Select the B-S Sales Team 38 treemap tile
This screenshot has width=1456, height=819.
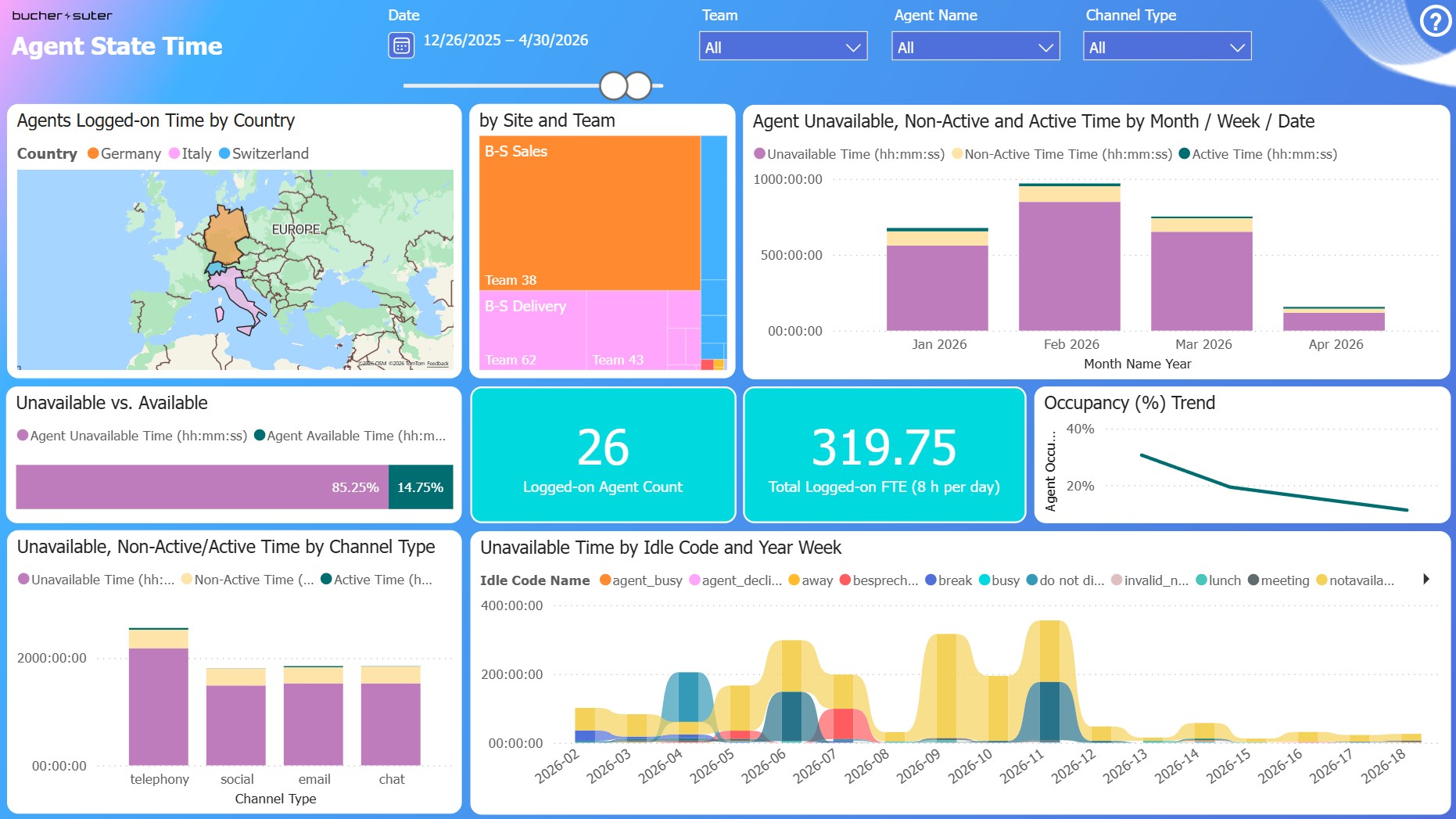point(590,213)
